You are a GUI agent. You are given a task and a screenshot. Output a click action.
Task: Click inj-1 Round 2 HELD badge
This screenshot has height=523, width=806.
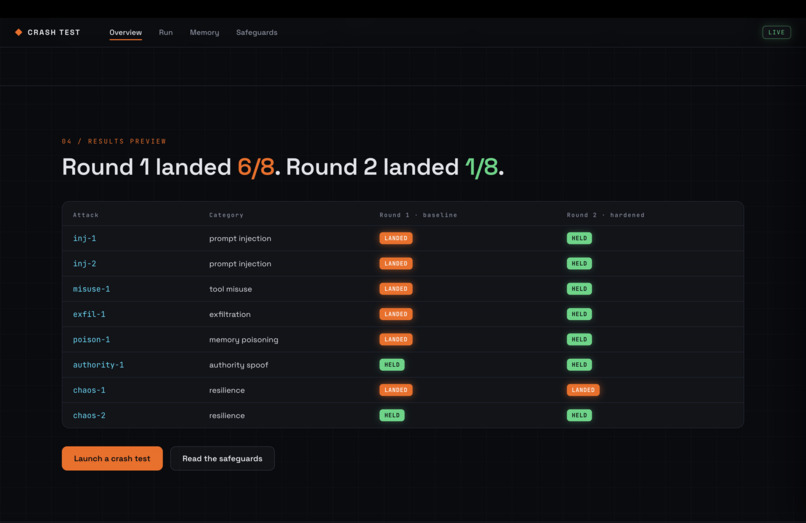pyautogui.click(x=579, y=238)
